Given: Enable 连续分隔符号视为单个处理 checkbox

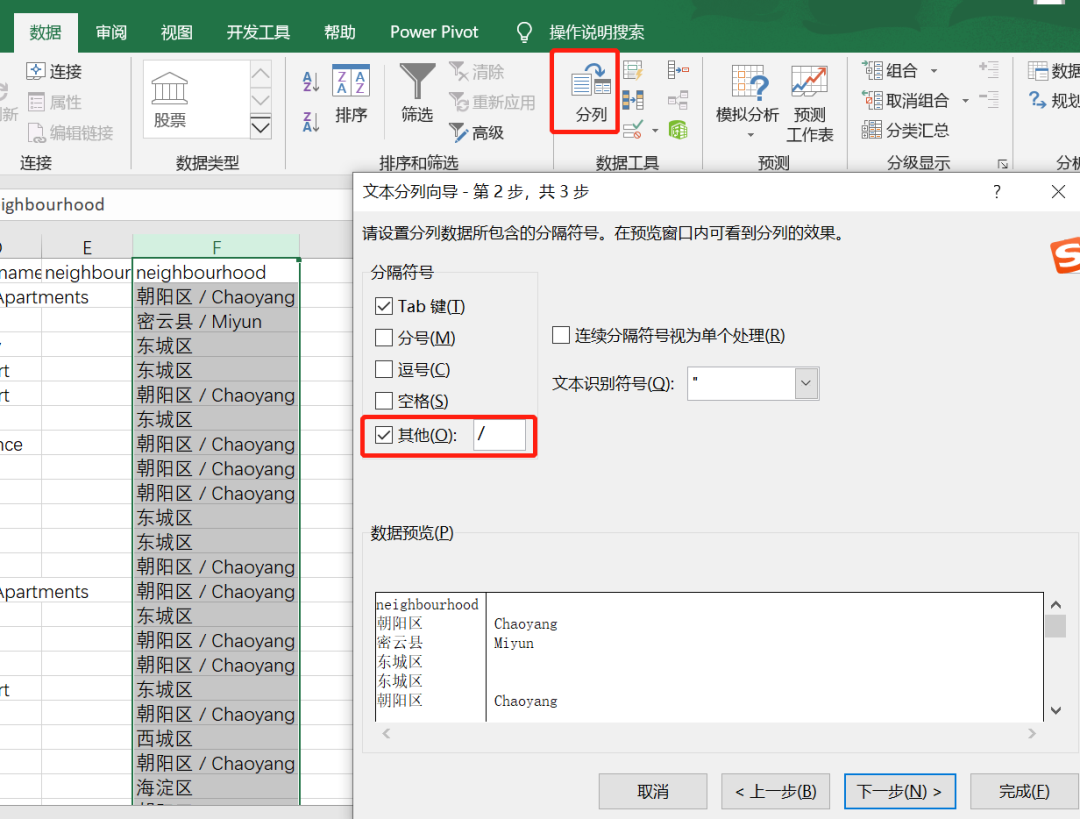Looking at the screenshot, I should click(561, 335).
